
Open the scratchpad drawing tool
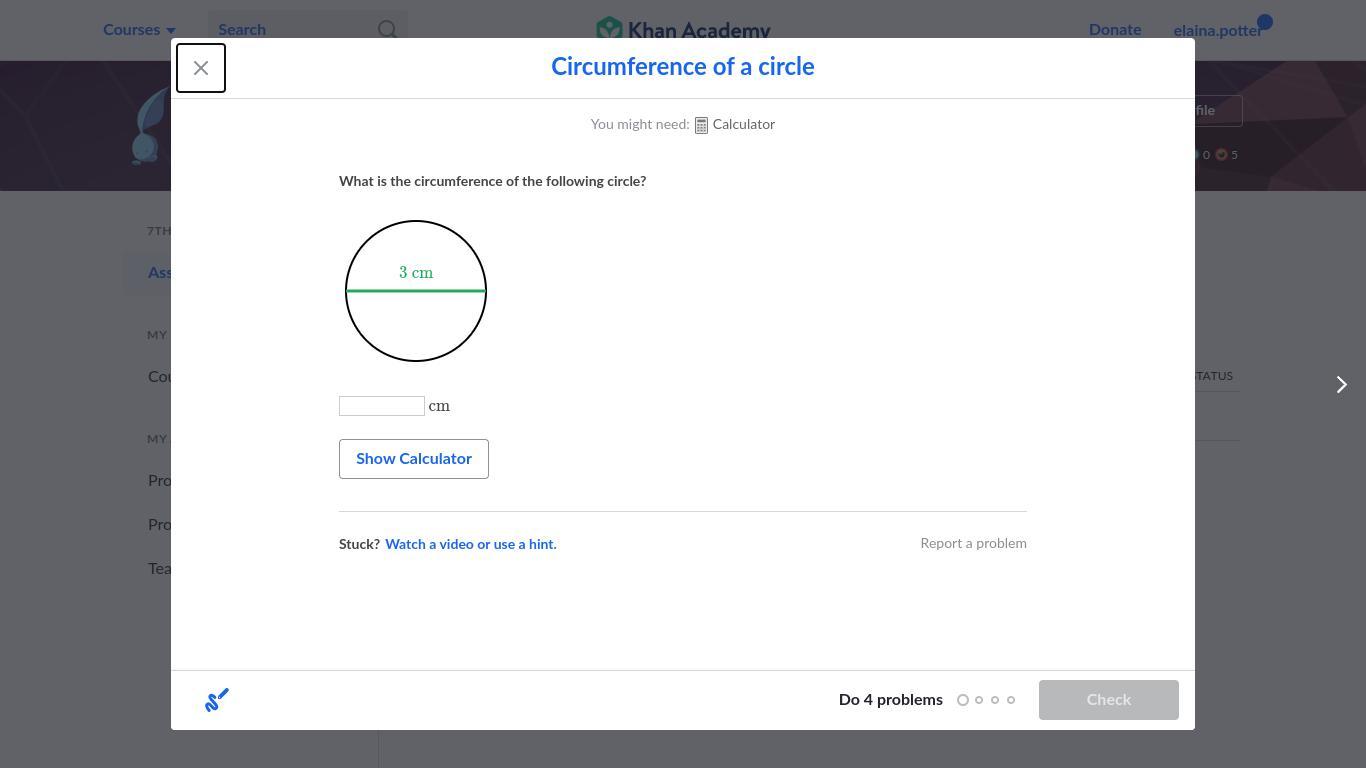[x=217, y=700]
